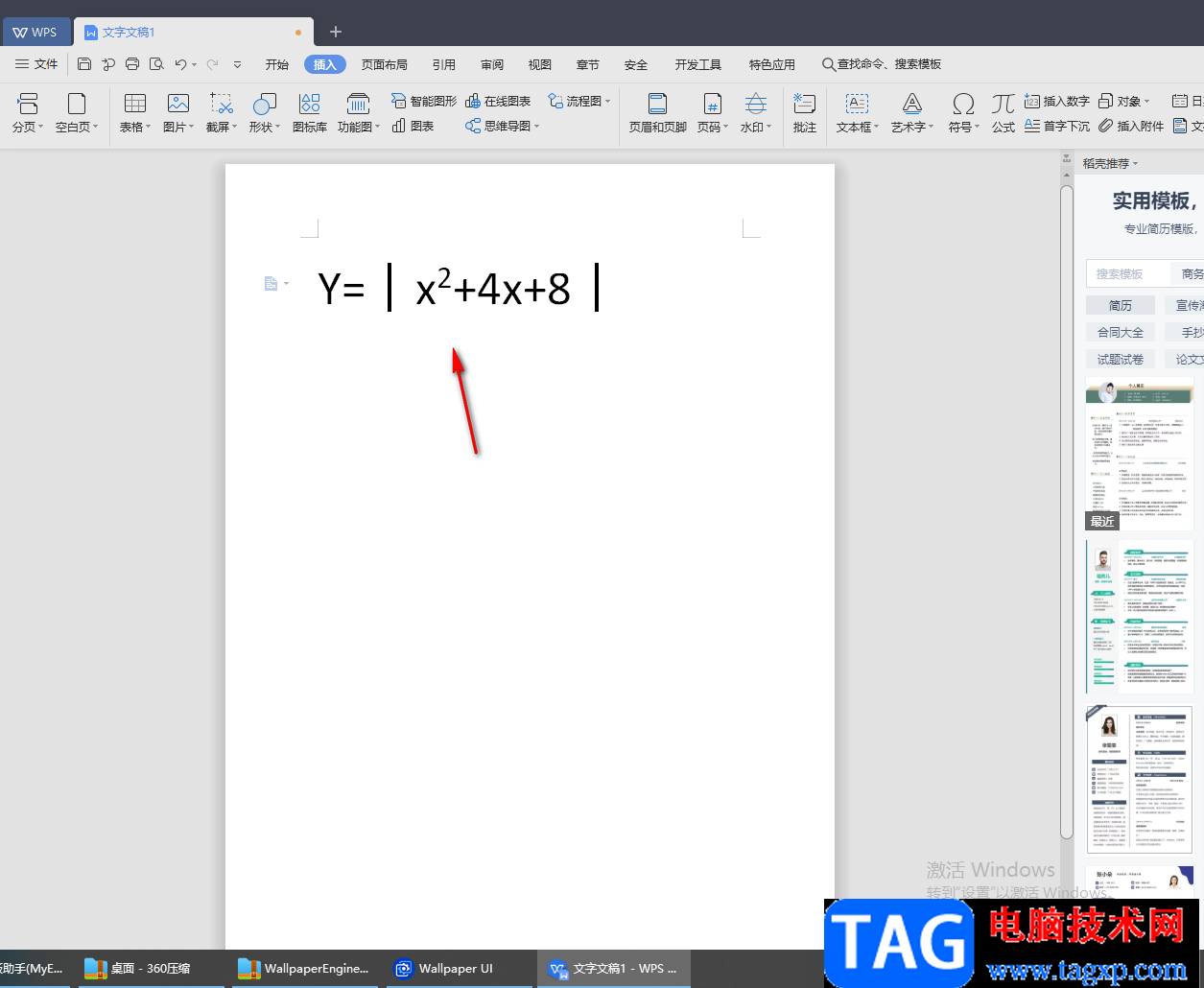Image resolution: width=1204 pixels, height=988 pixels.
Task: Click the WordArt (艺术字) icon
Action: click(x=911, y=104)
